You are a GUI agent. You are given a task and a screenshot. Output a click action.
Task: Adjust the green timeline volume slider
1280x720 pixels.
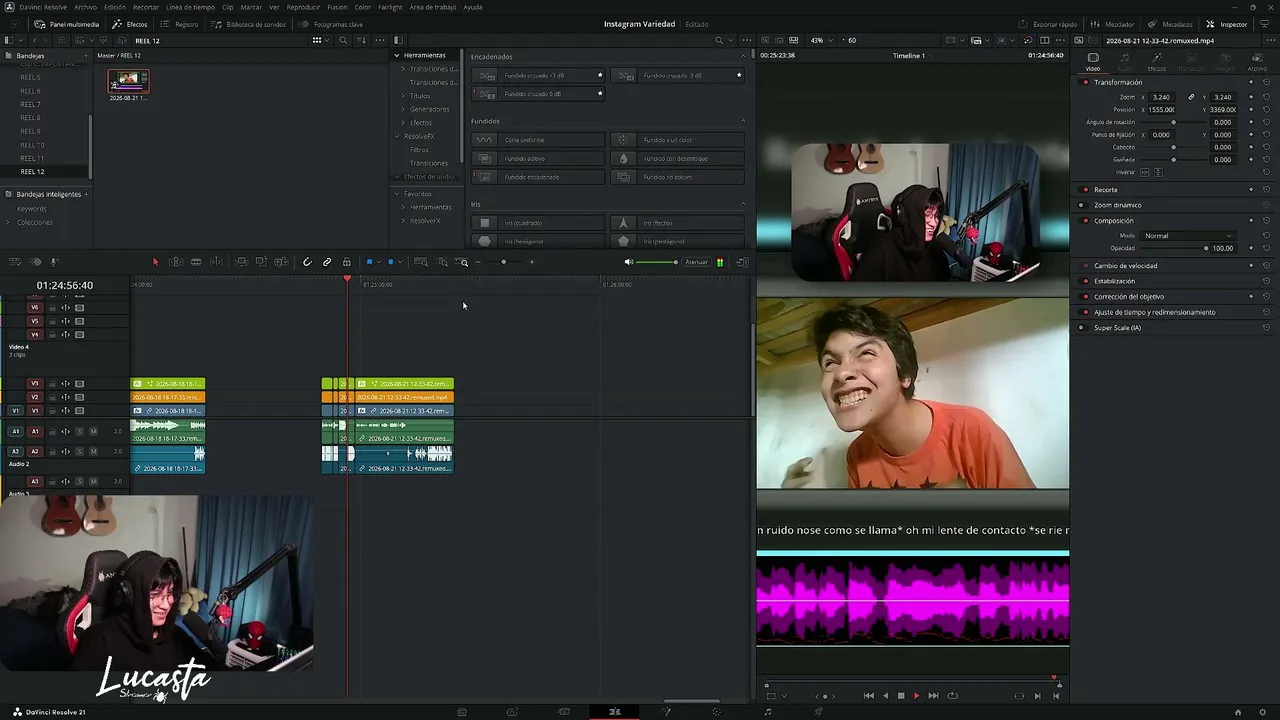pyautogui.click(x=657, y=262)
